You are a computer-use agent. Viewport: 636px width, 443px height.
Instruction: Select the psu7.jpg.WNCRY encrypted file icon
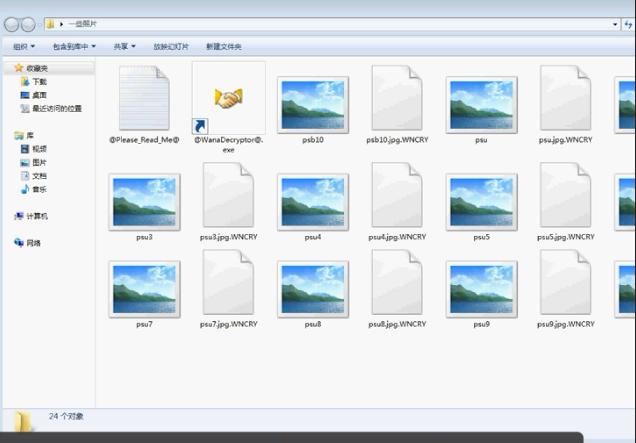point(228,282)
